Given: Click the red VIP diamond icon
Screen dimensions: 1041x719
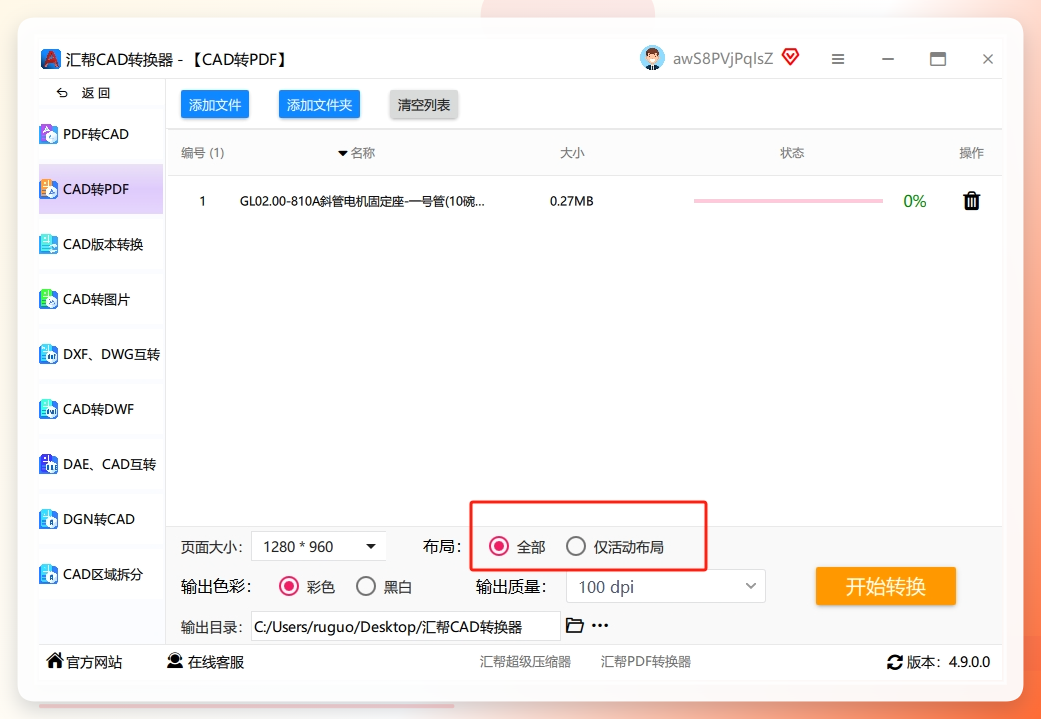Looking at the screenshot, I should point(790,57).
